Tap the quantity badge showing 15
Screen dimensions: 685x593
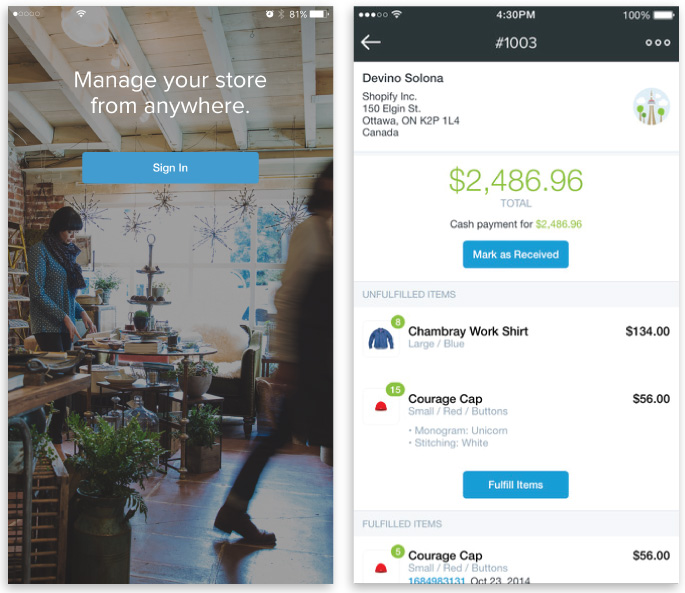coord(395,389)
